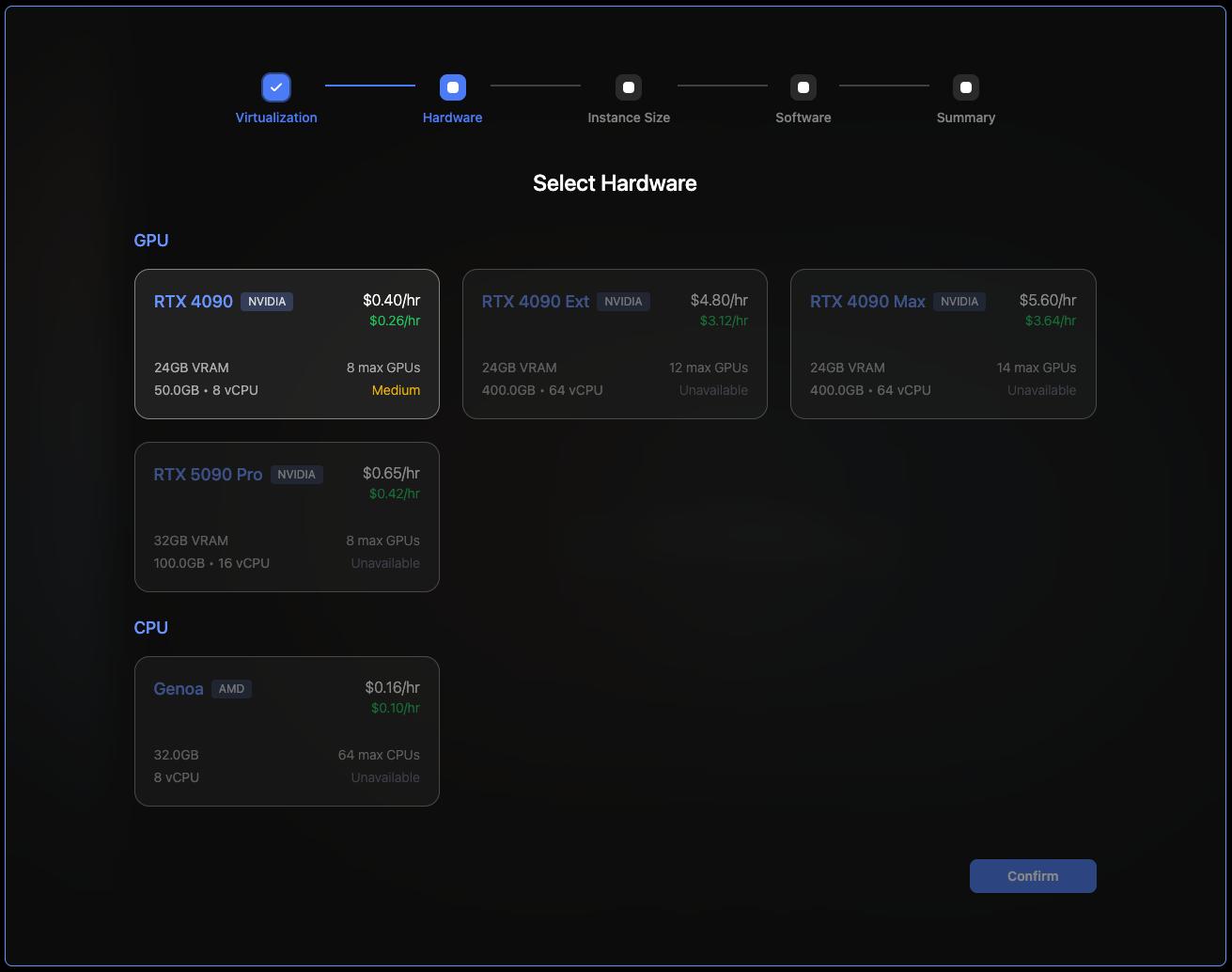1232x972 pixels.
Task: Select the RTX 4090 Max card
Action: (x=943, y=344)
